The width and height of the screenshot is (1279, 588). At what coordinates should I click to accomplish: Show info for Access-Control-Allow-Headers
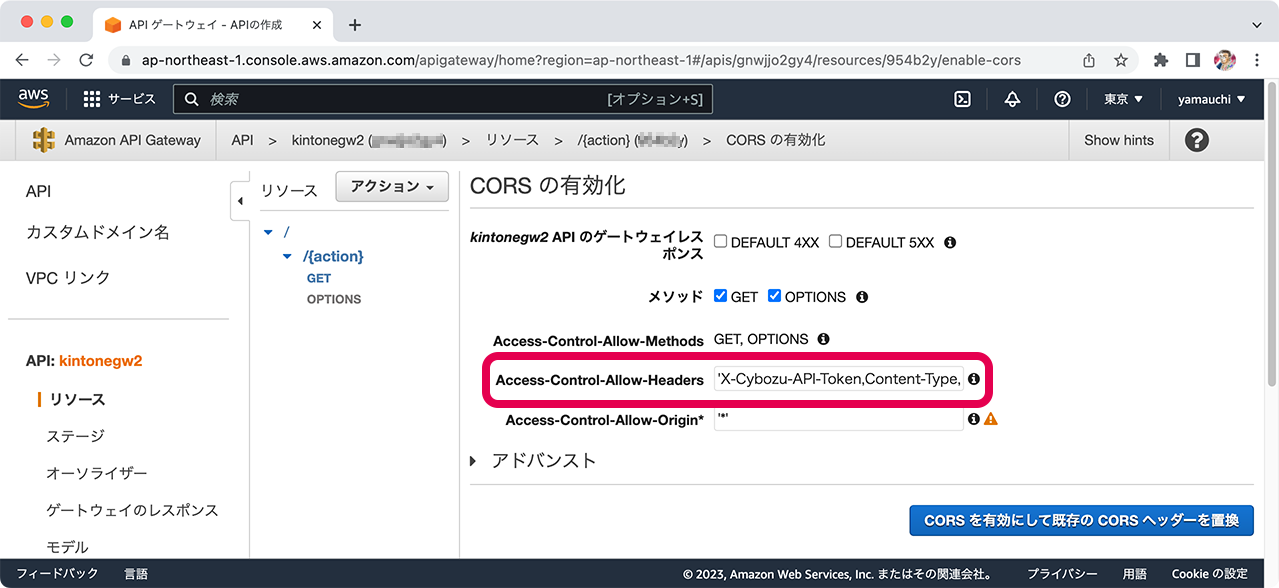tap(974, 379)
